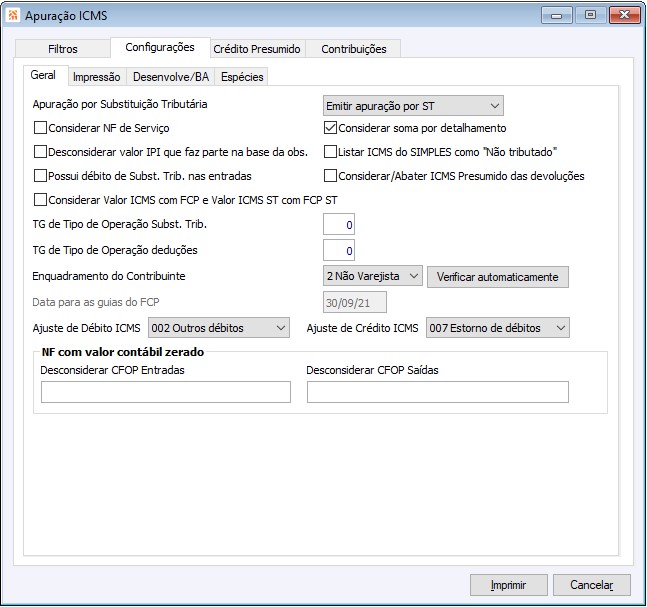The height and width of the screenshot is (607, 647).
Task: Click the Desconsiderar CFOP Entradas input field
Action: click(x=166, y=392)
